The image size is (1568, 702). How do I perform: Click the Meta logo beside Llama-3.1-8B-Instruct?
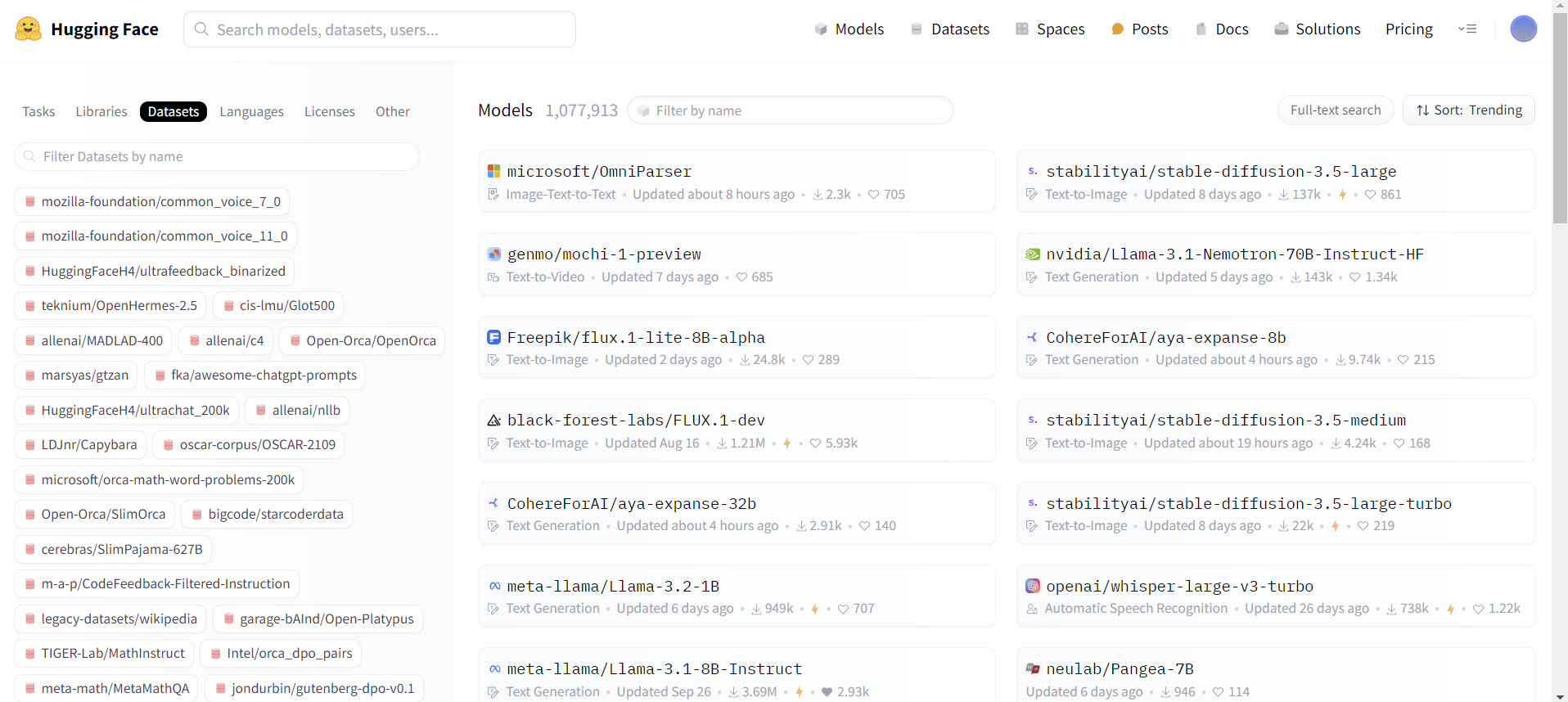click(x=494, y=668)
